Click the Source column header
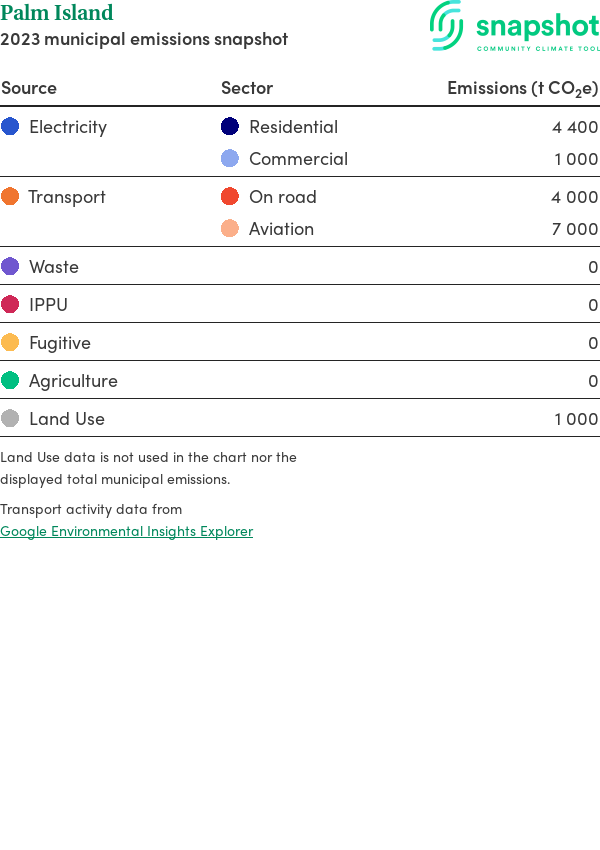The image size is (600, 850). point(29,88)
